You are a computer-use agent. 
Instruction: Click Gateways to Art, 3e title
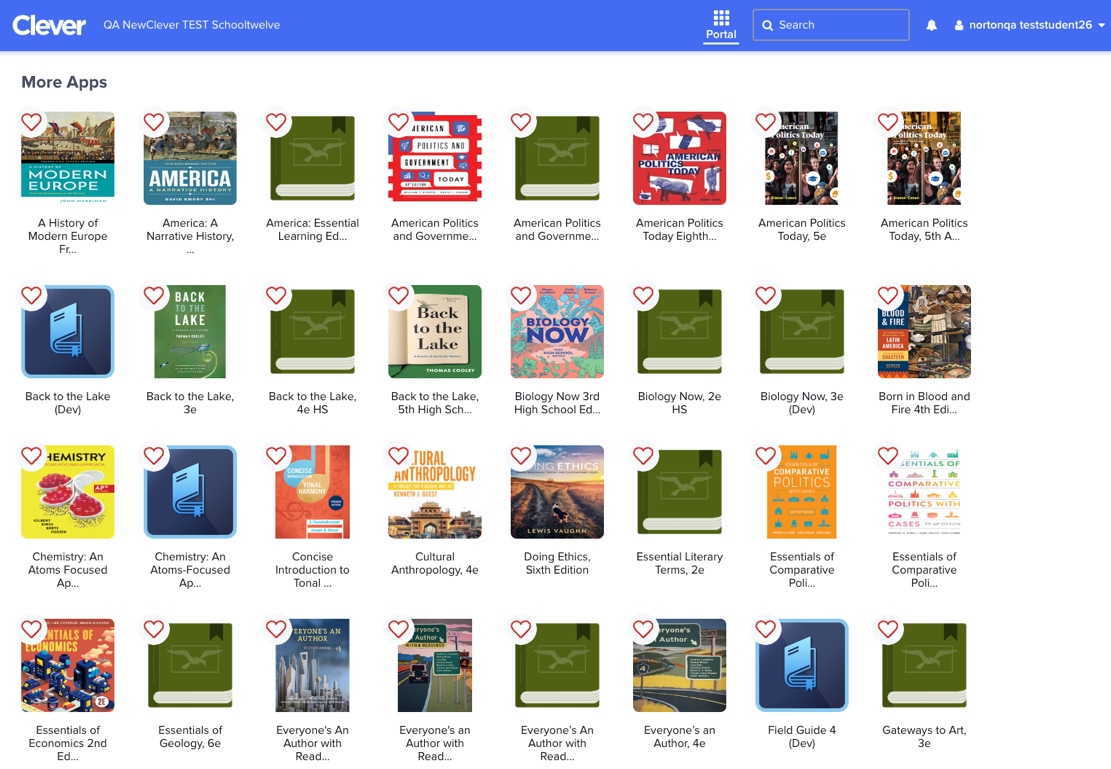924,736
